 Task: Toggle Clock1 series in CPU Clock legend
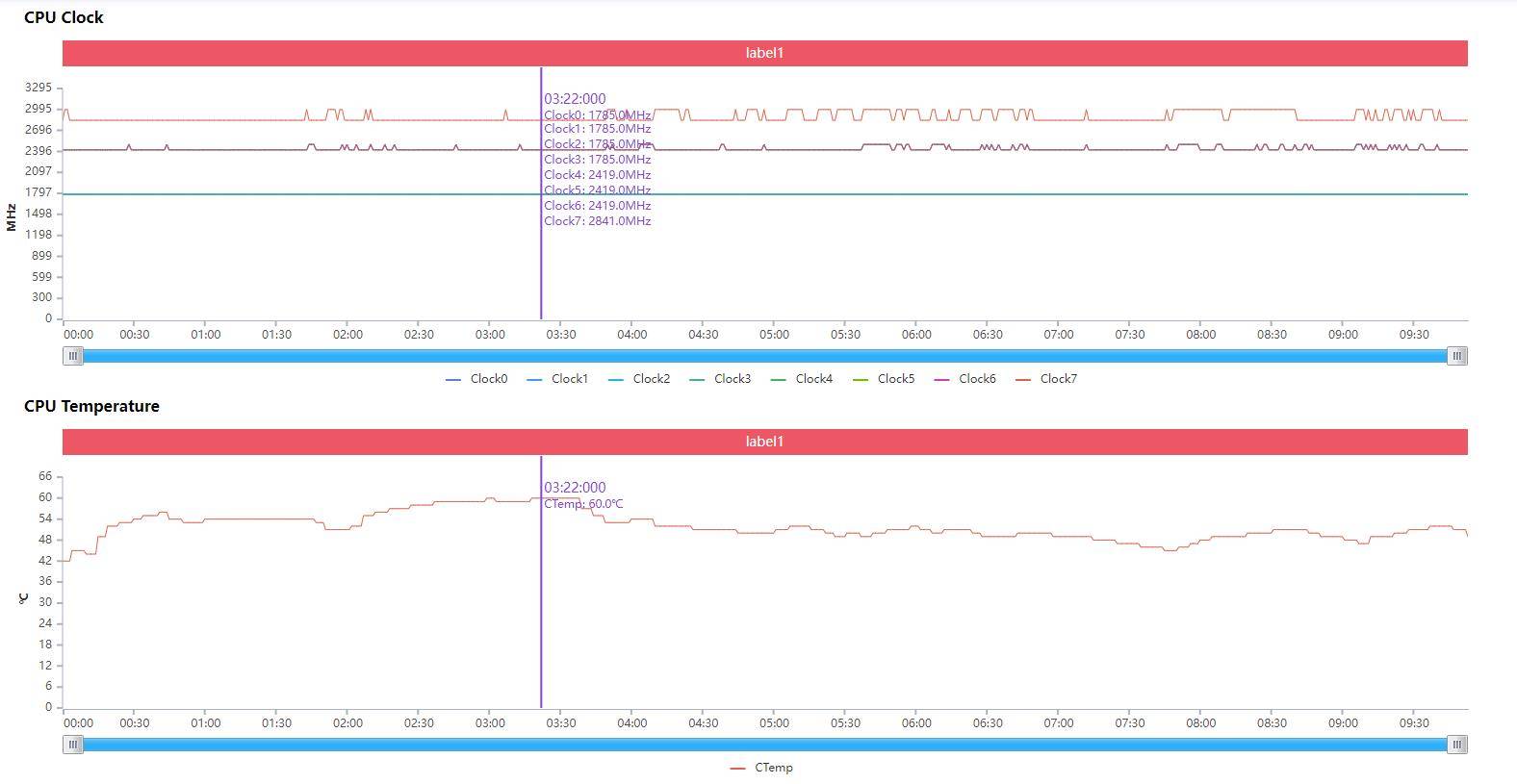[557, 379]
